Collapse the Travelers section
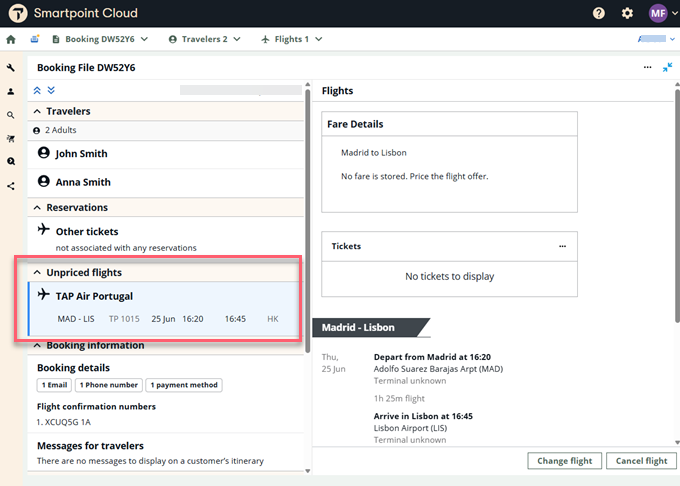 [38, 112]
